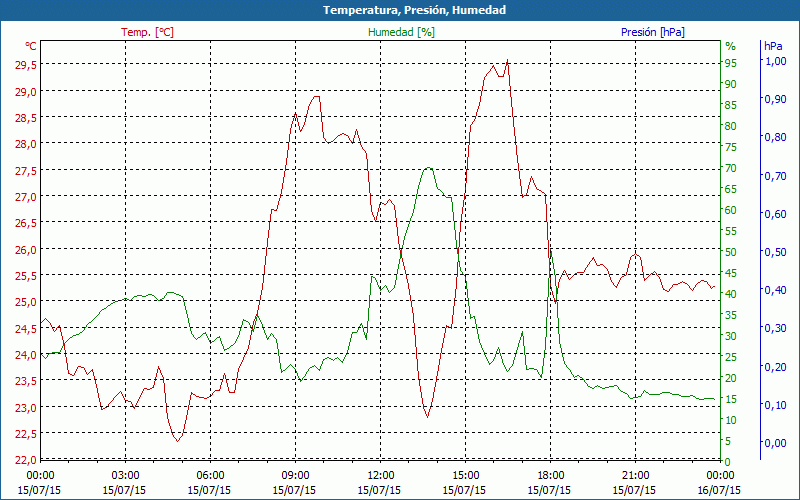The image size is (800, 500).
Task: Click the 22,0 temperature axis value
Action: (26, 460)
